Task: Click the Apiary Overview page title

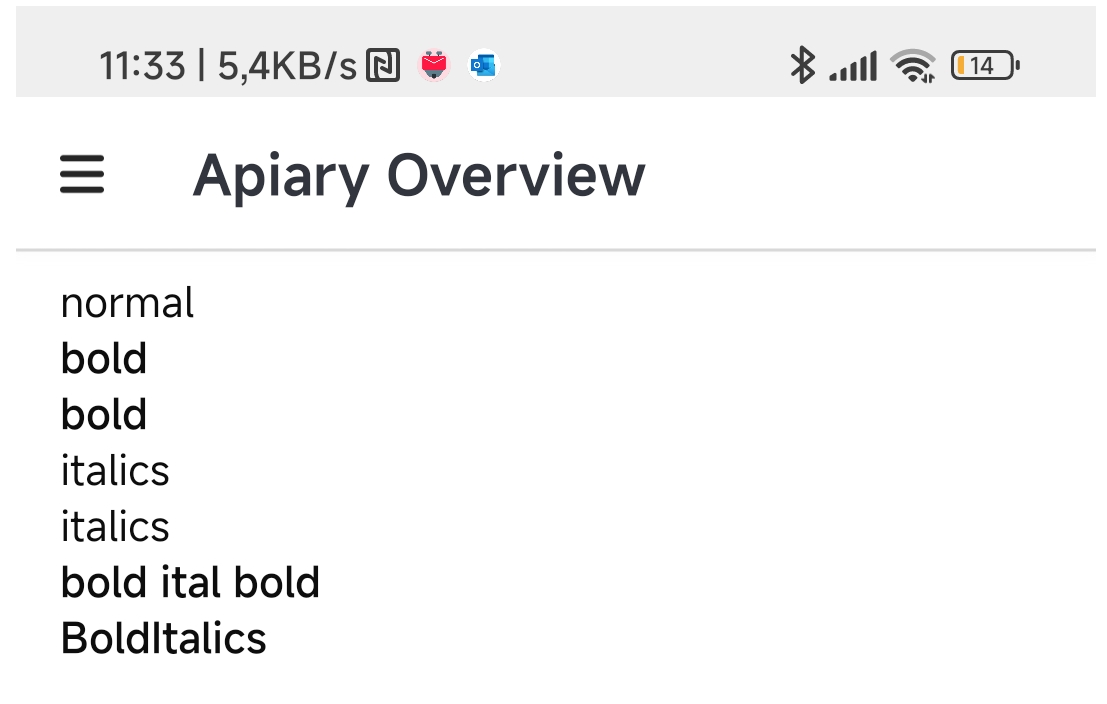Action: pos(419,175)
